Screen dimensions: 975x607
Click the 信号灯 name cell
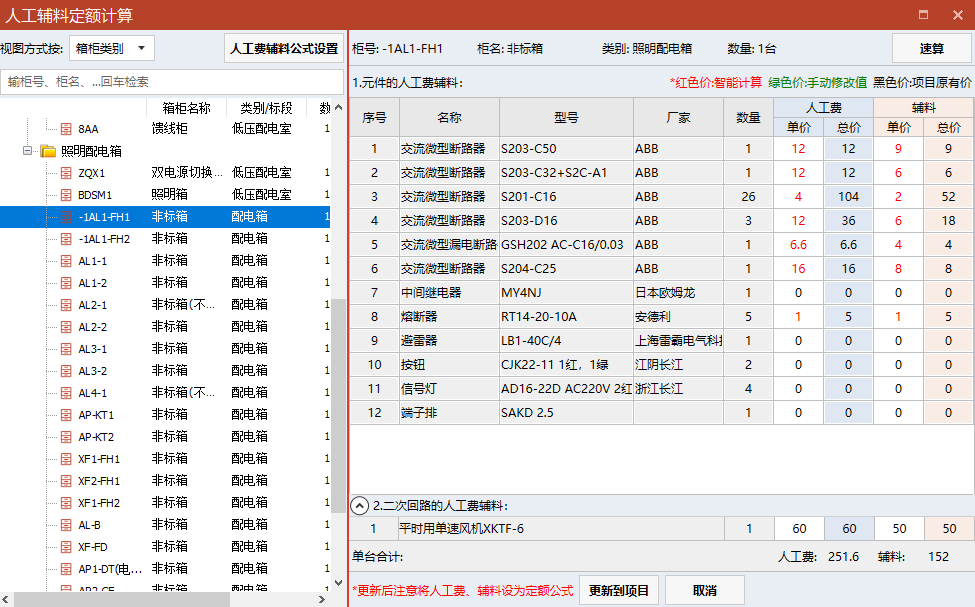(x=449, y=389)
